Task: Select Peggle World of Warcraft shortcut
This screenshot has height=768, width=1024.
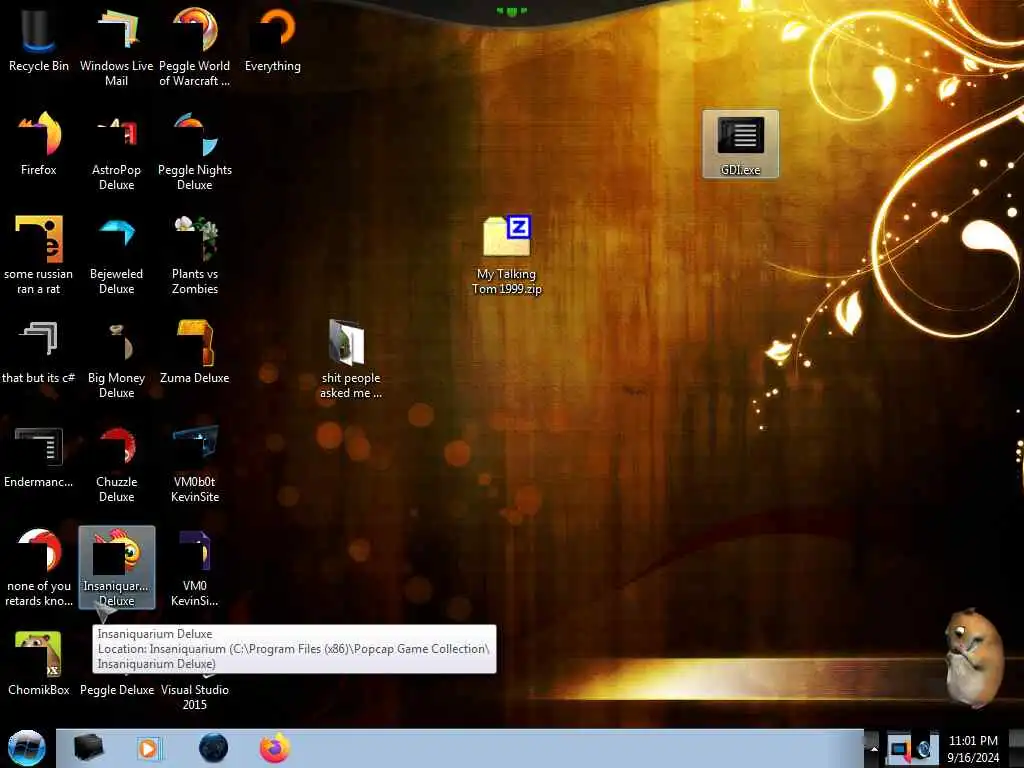Action: 195,47
